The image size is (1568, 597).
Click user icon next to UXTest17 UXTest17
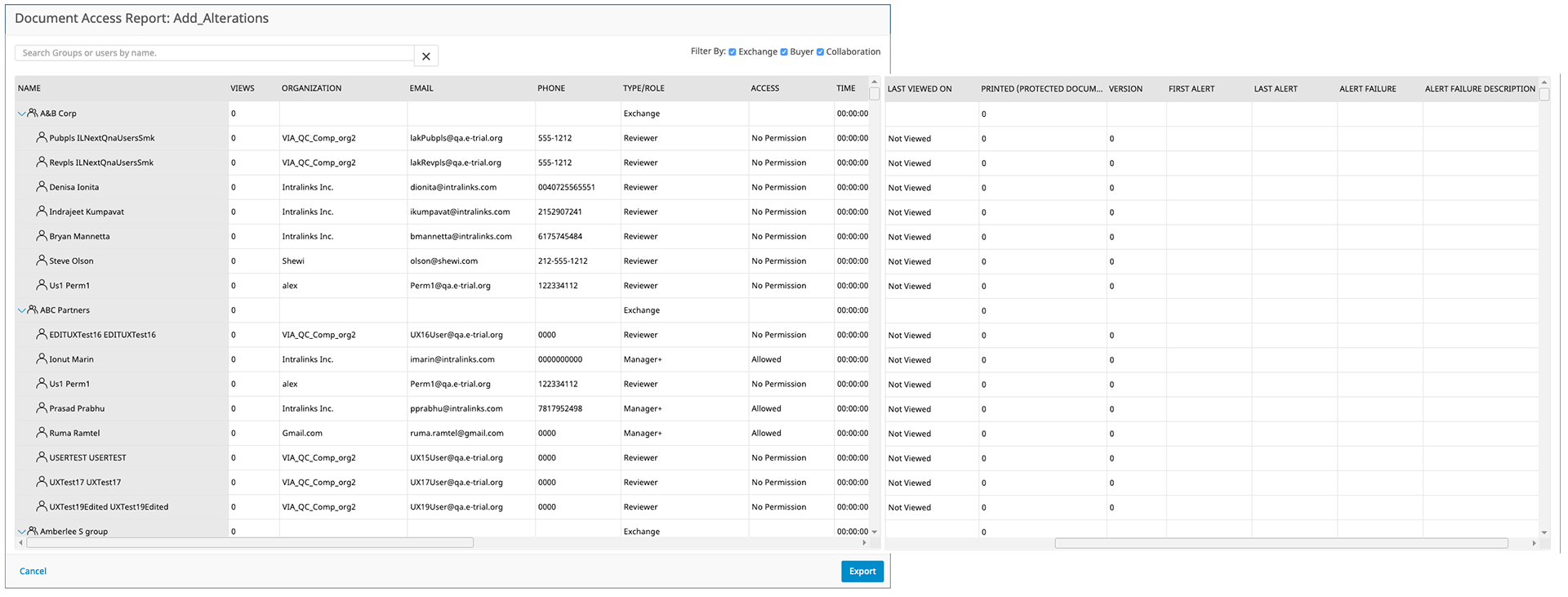[42, 482]
